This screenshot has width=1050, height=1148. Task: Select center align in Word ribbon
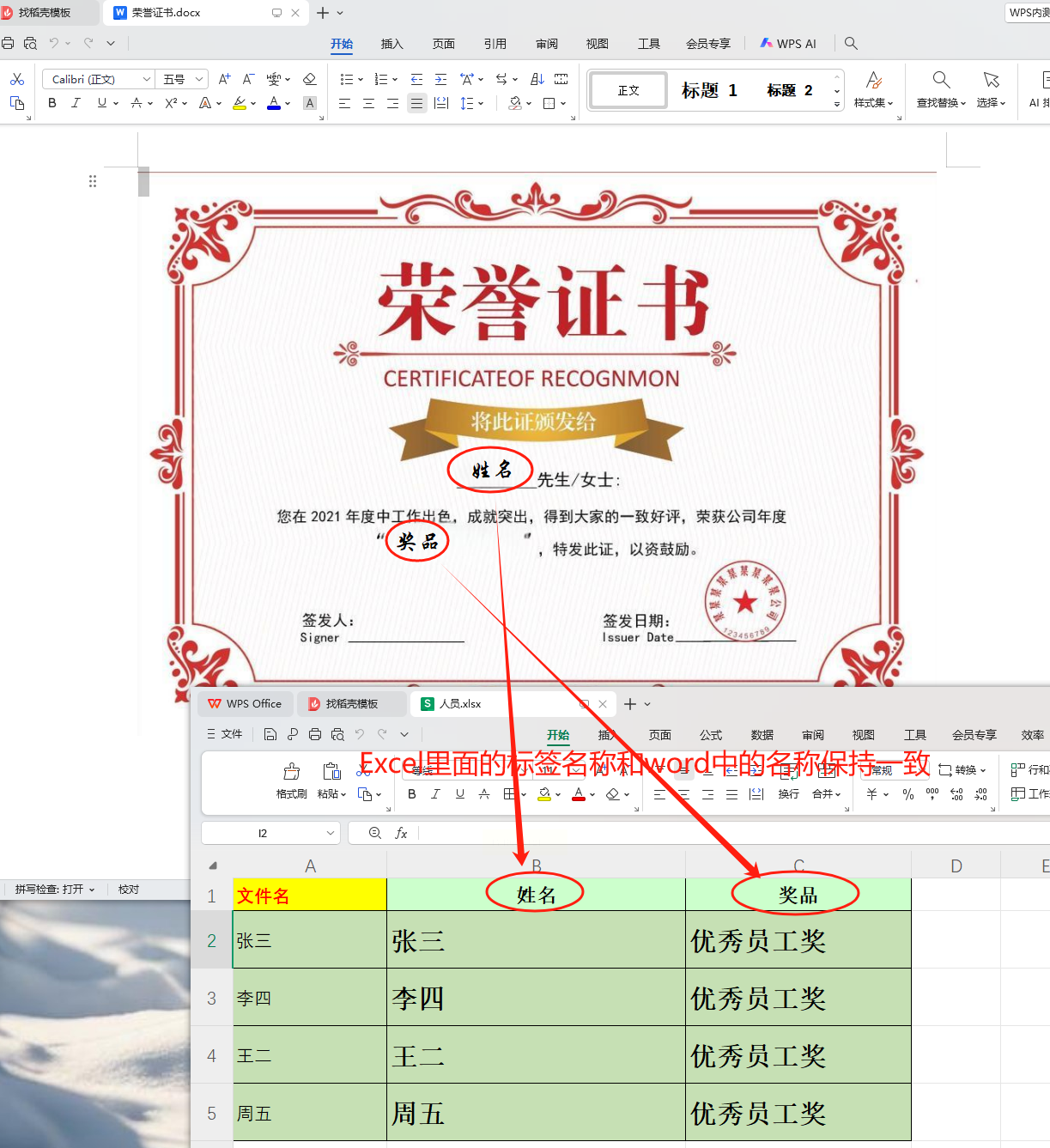pos(369,103)
